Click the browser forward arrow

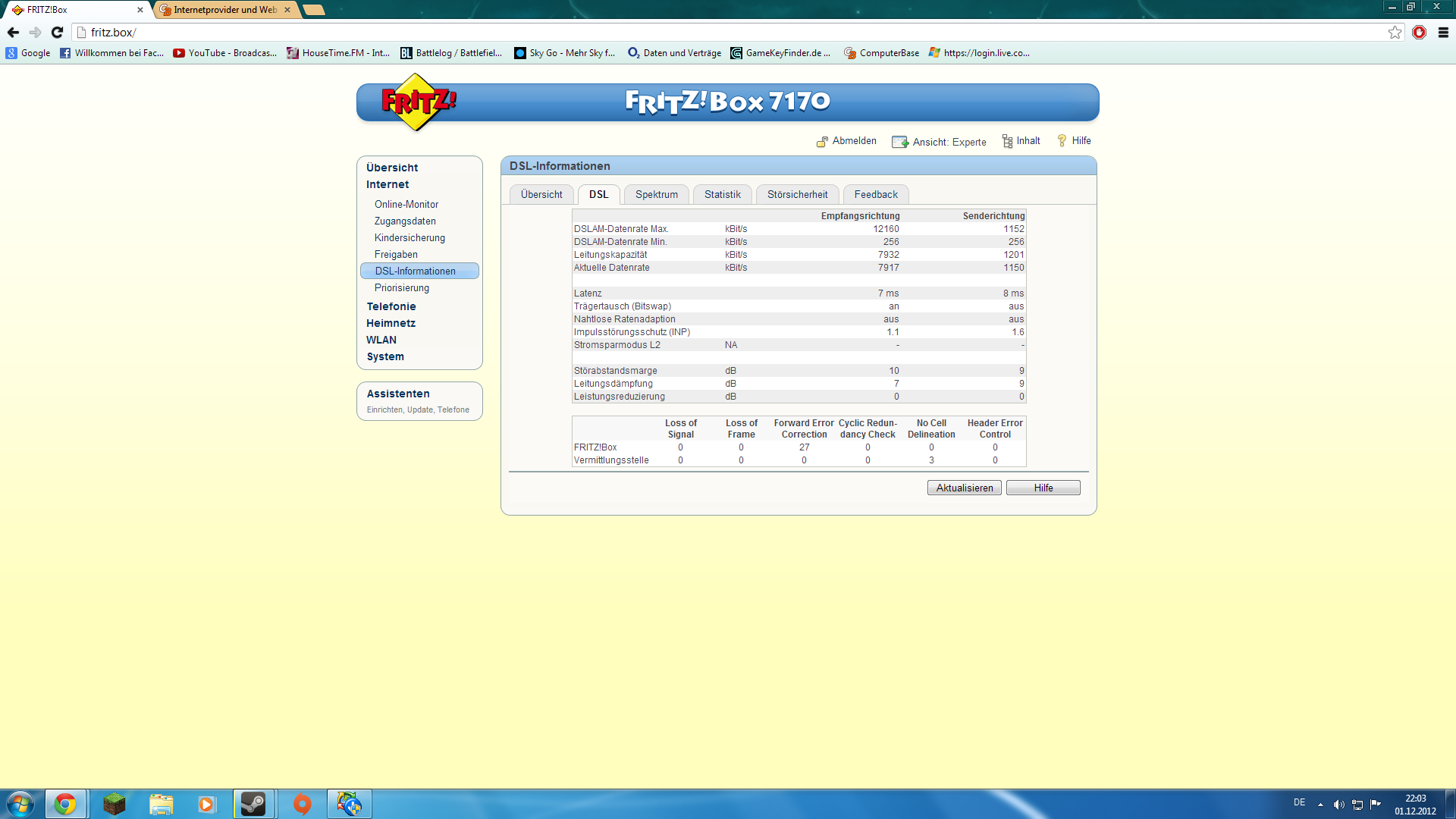click(35, 33)
